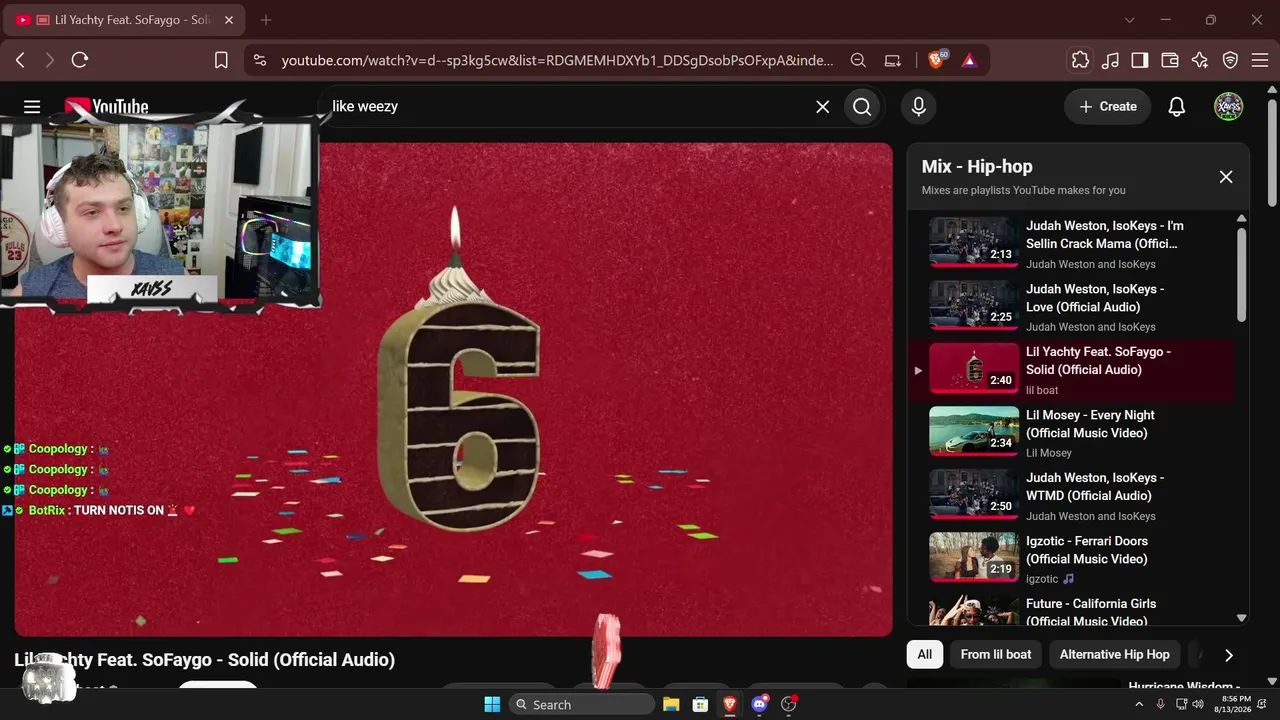Open the Brave Wallet icon
Image resolution: width=1280 pixels, height=720 pixels.
[1170, 60]
